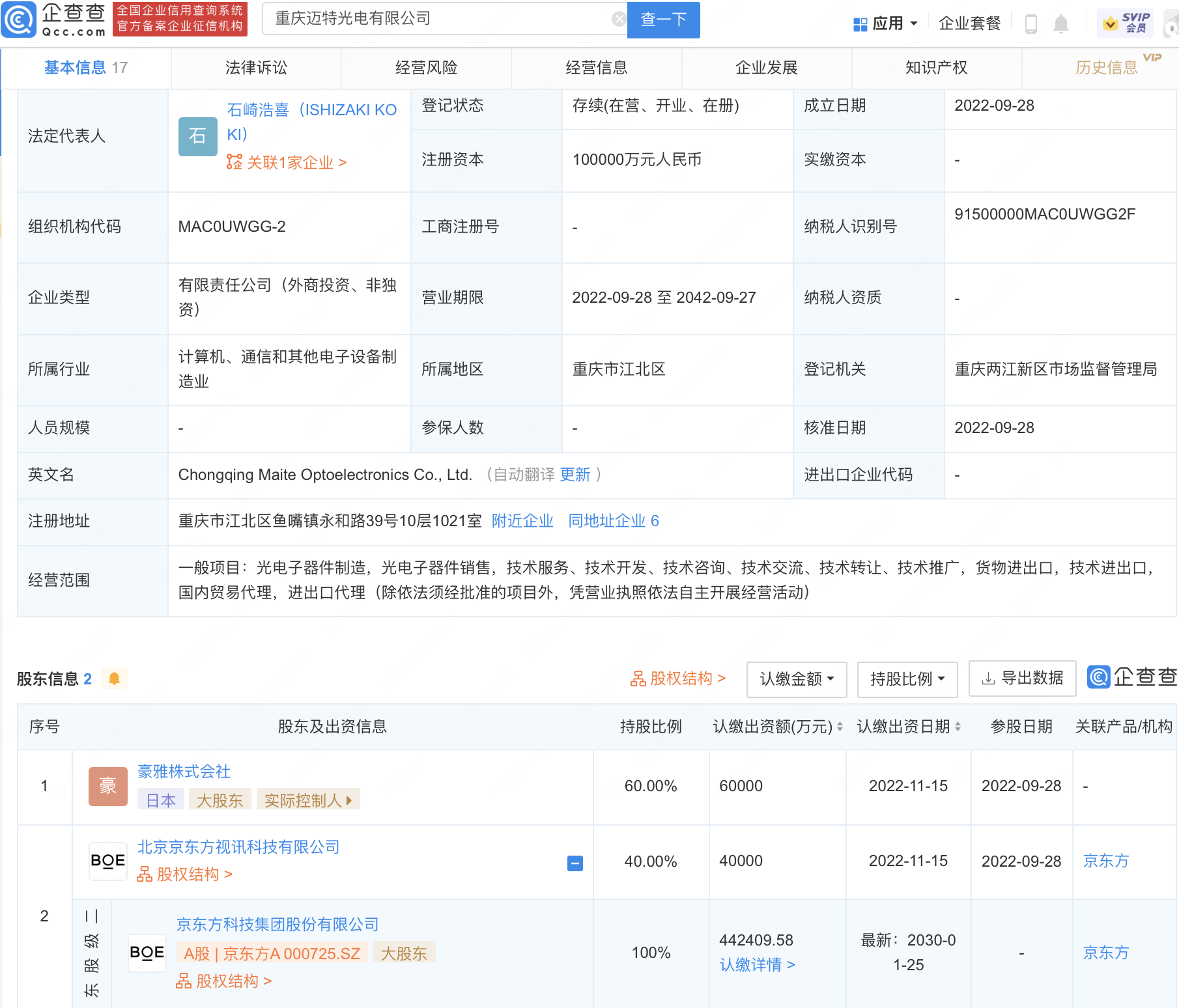Expand the 实际控制人 details arrow
The image size is (1179, 1008).
tap(347, 799)
